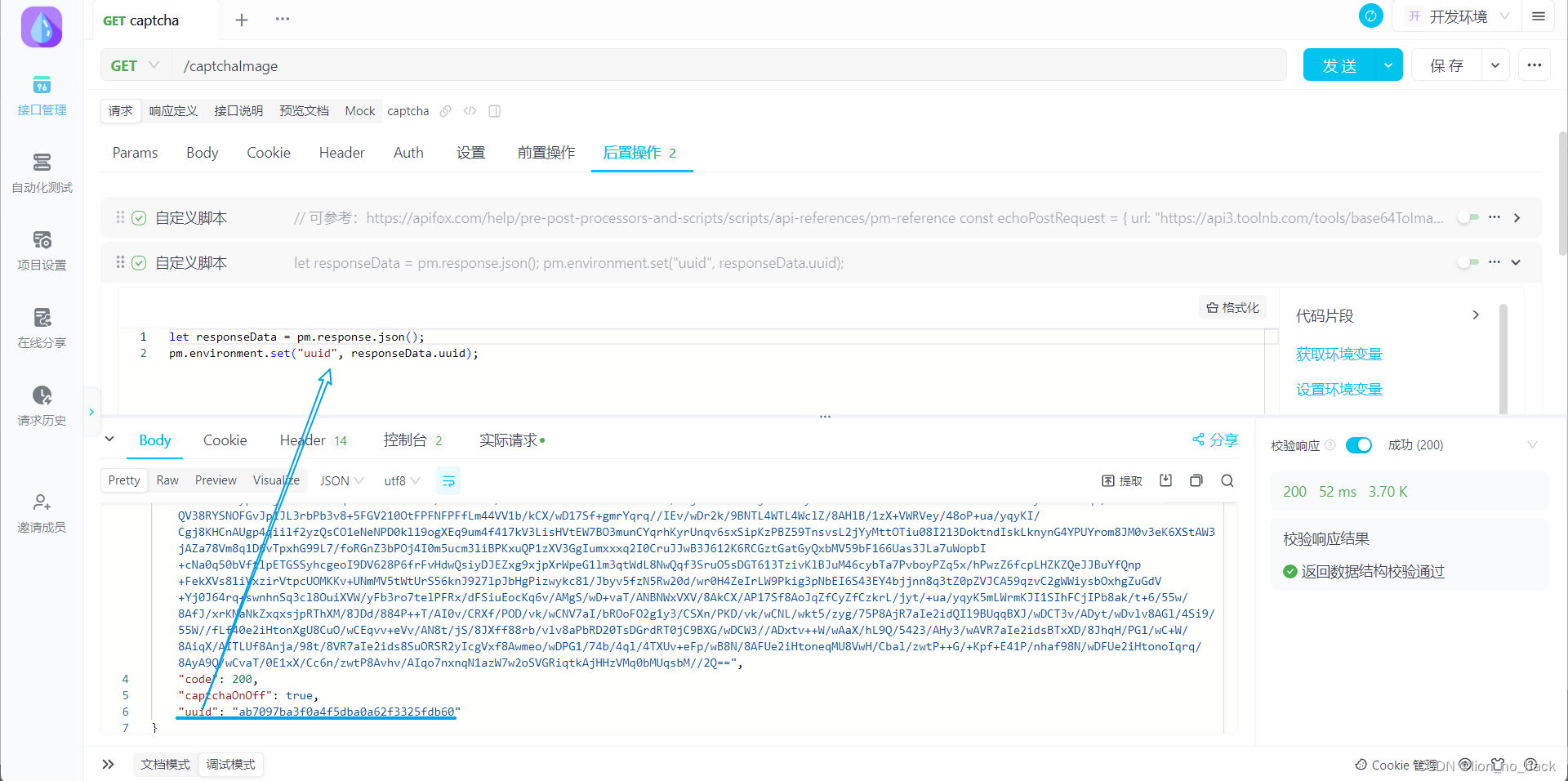Click code editor line 2
1568x781 pixels.
coord(323,354)
